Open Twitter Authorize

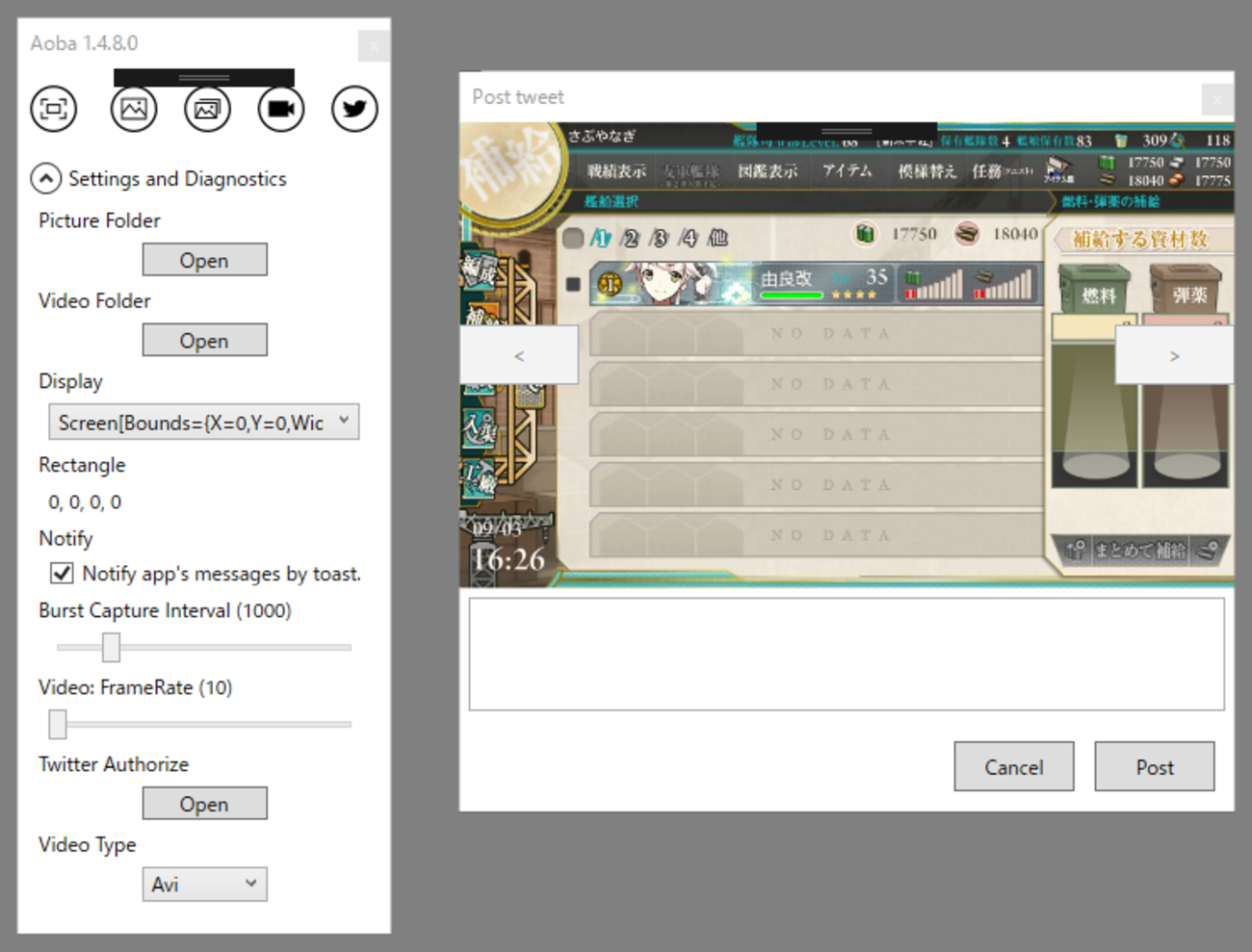coord(204,804)
